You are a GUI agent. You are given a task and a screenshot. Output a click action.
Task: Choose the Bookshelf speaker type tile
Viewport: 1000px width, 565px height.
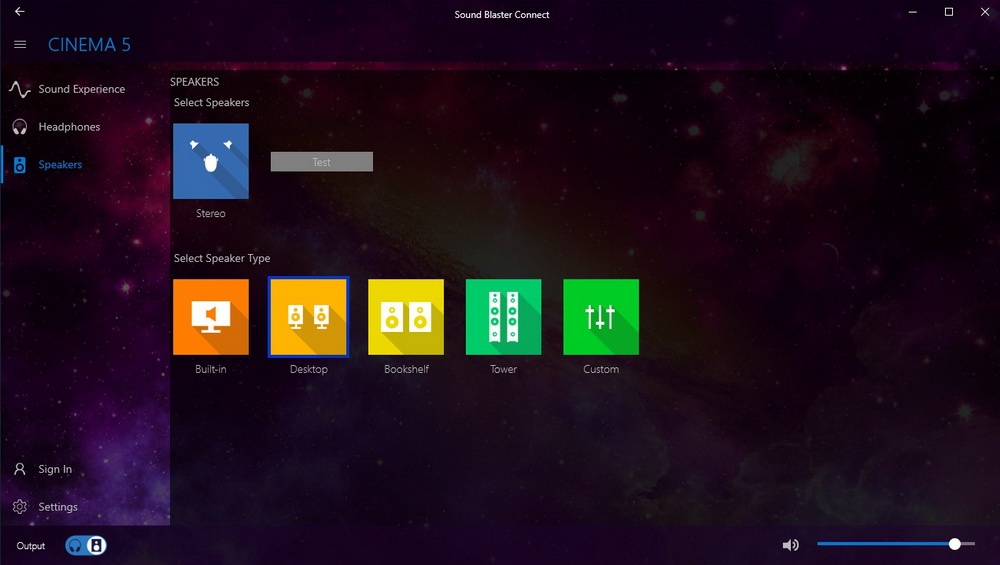[x=406, y=317]
